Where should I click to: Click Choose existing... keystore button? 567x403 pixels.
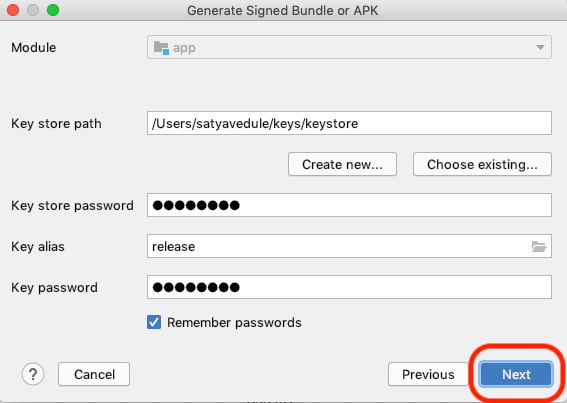click(482, 164)
